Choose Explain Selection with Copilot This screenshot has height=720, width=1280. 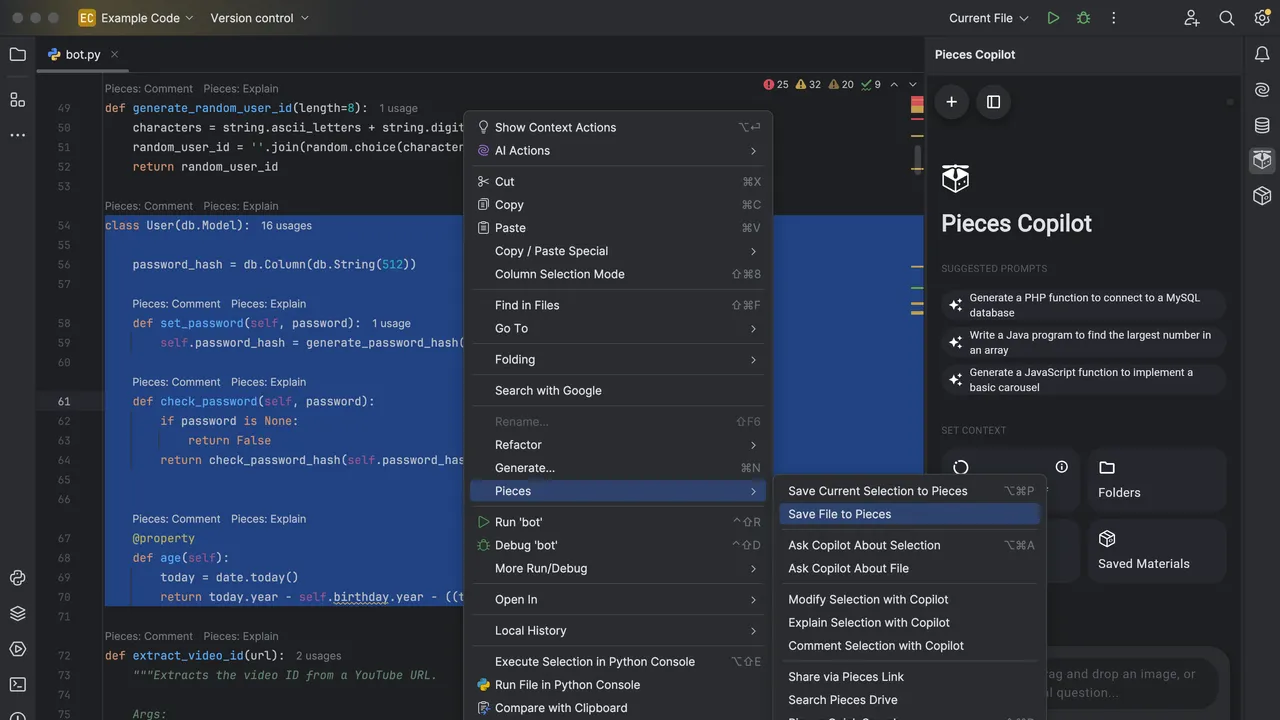pyautogui.click(x=909, y=622)
